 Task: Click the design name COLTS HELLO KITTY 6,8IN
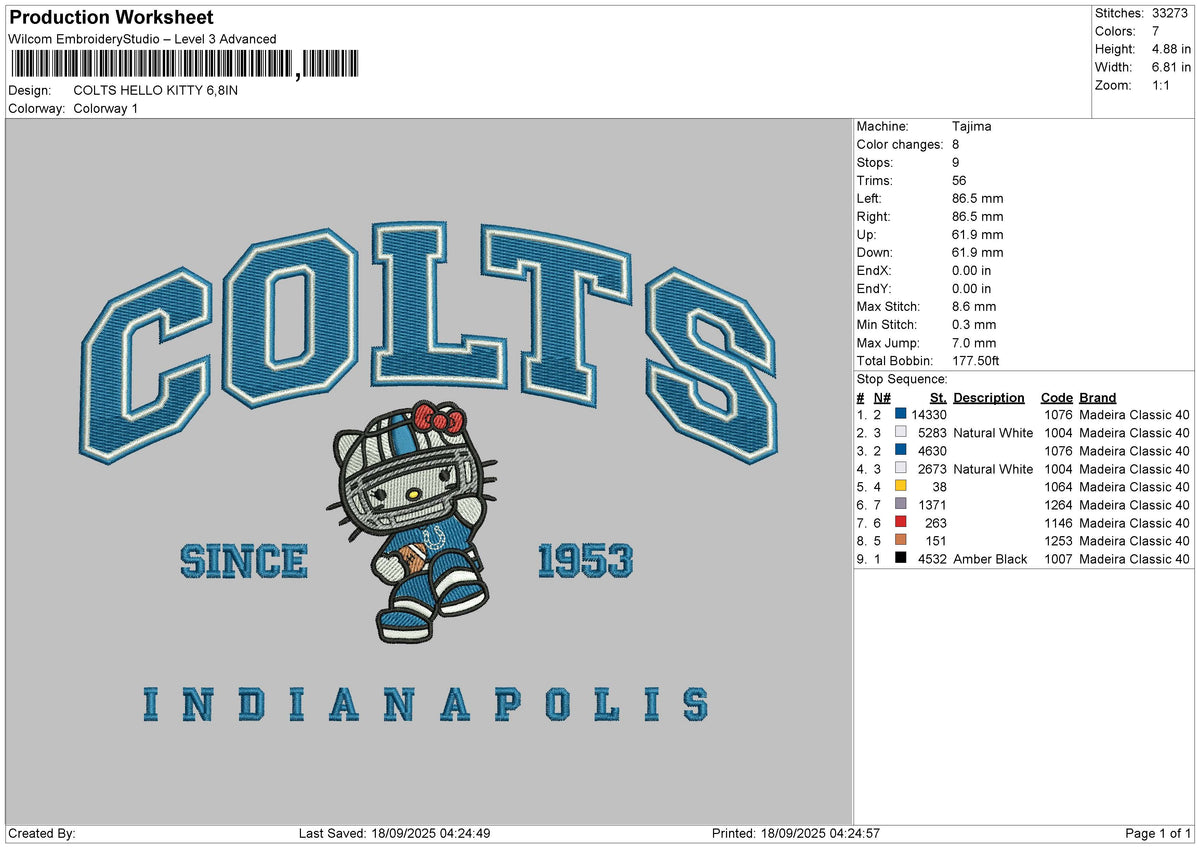click(x=156, y=90)
